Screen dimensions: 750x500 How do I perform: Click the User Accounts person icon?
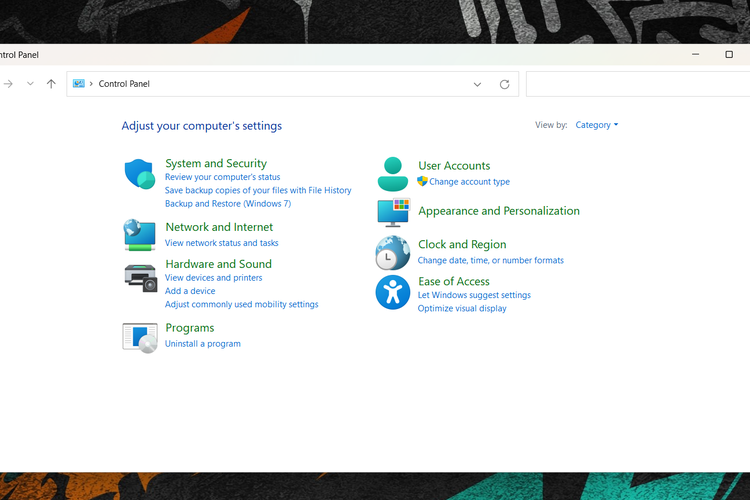pyautogui.click(x=392, y=174)
